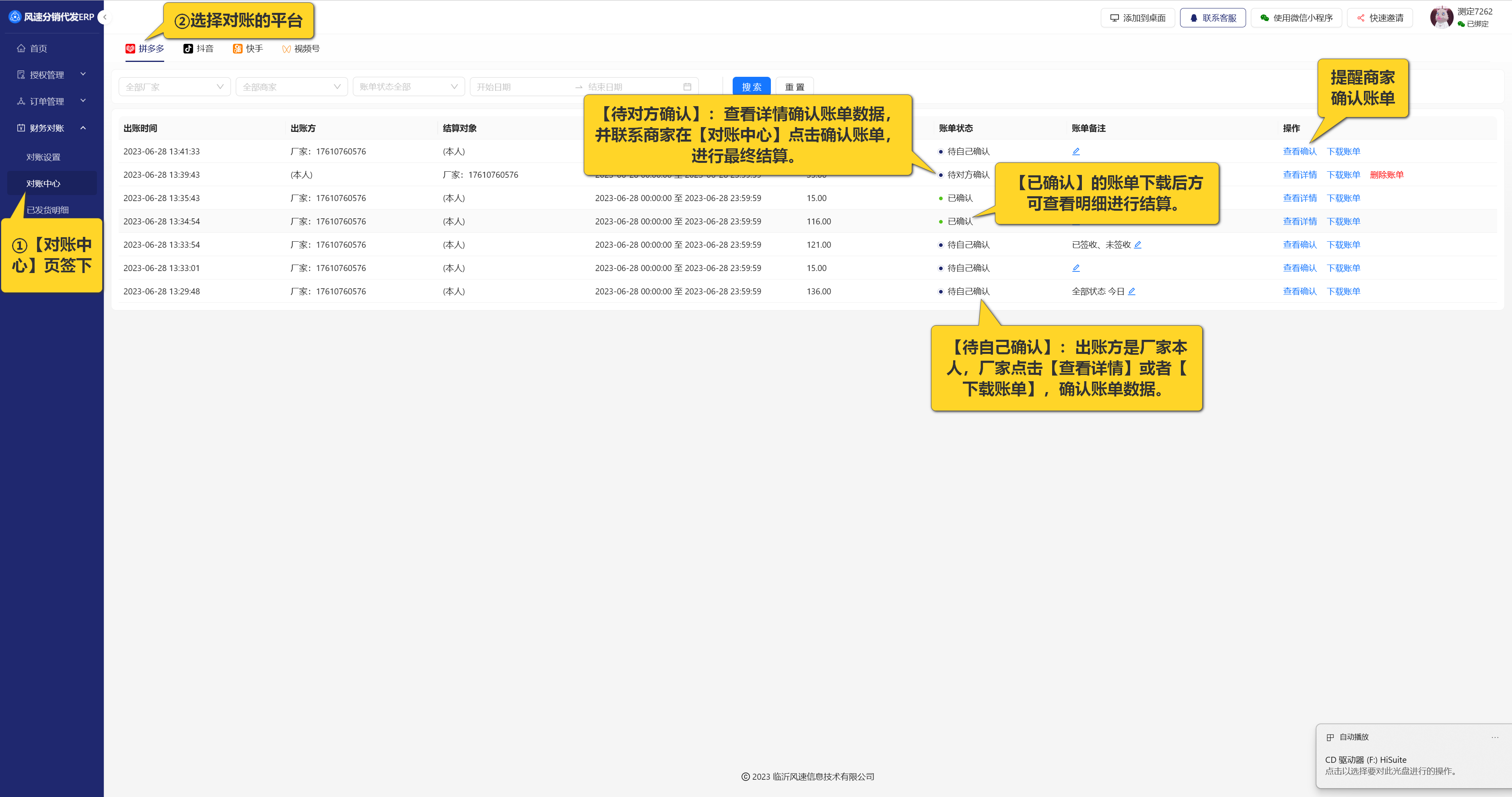Click 下载账单 for the 13:33:54 bill

(1343, 244)
